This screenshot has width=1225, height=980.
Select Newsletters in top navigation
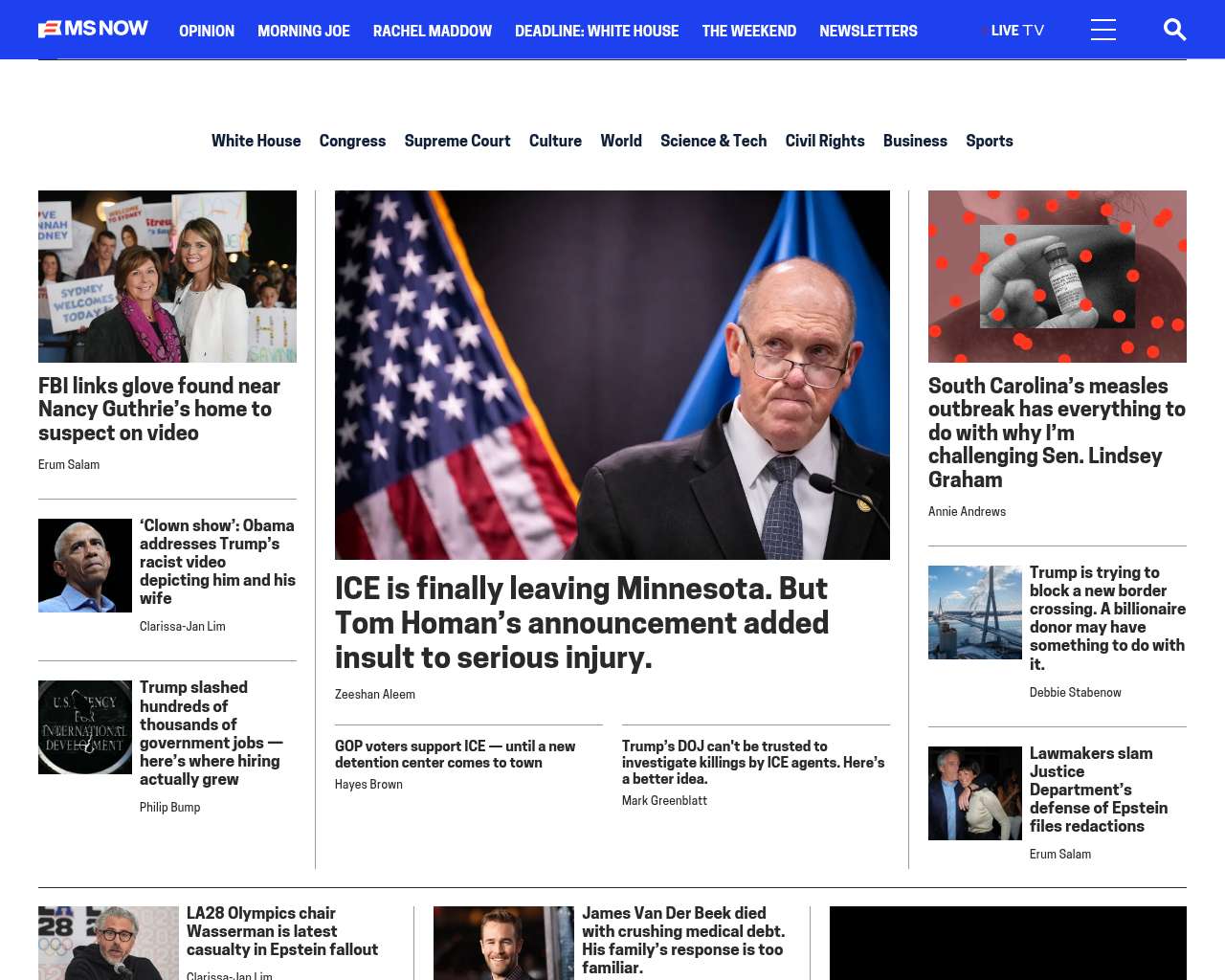click(868, 31)
